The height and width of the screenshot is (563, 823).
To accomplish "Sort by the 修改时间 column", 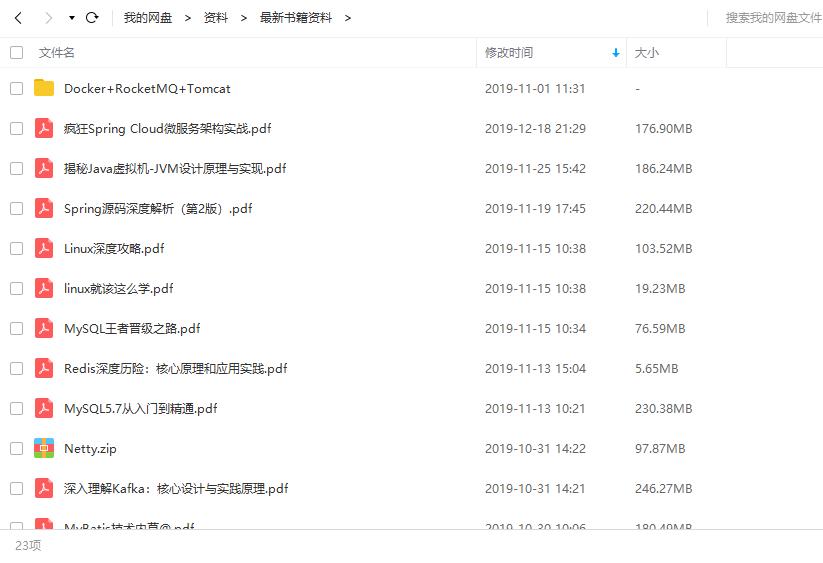I will coord(509,52).
